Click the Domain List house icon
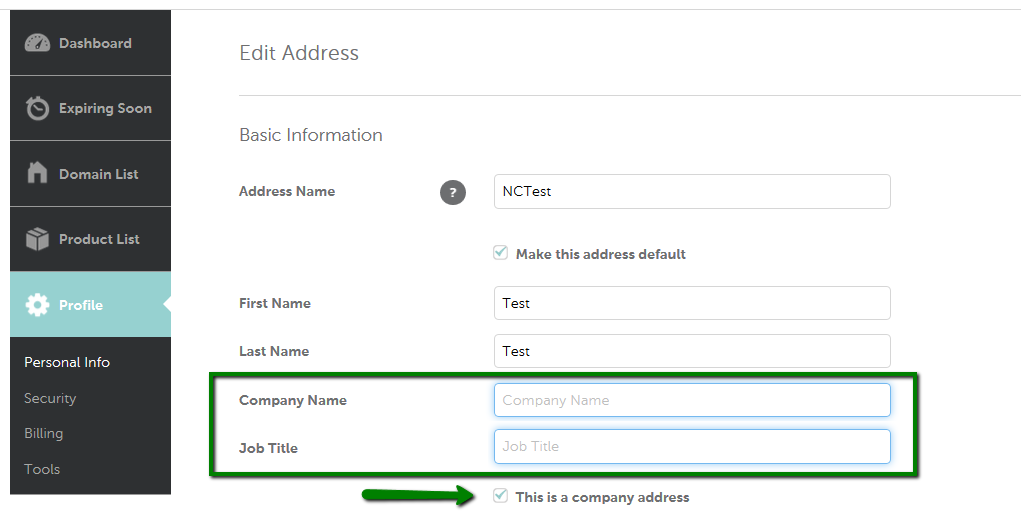 [x=37, y=173]
